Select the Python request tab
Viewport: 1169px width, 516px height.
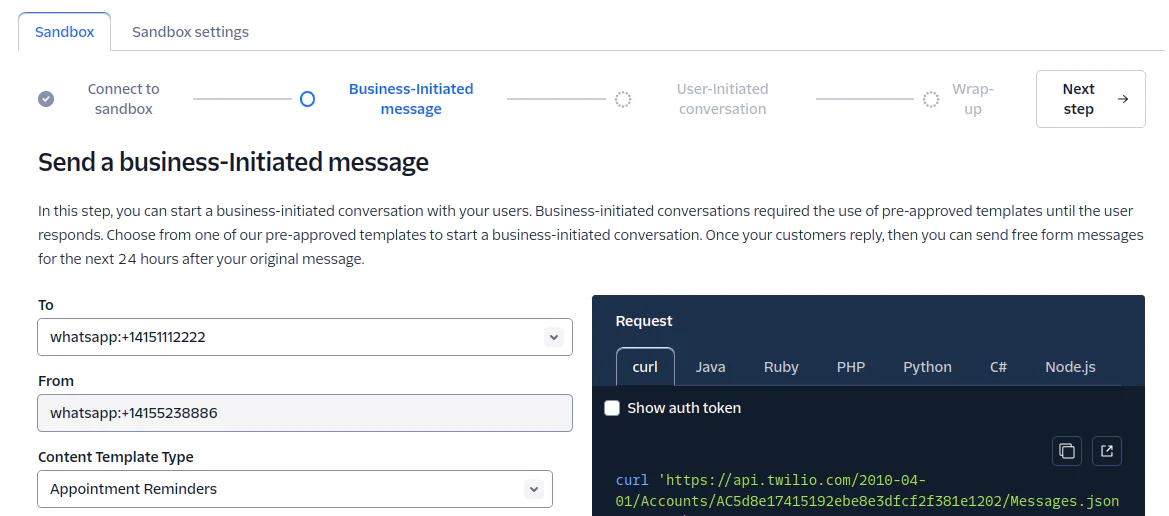(927, 367)
